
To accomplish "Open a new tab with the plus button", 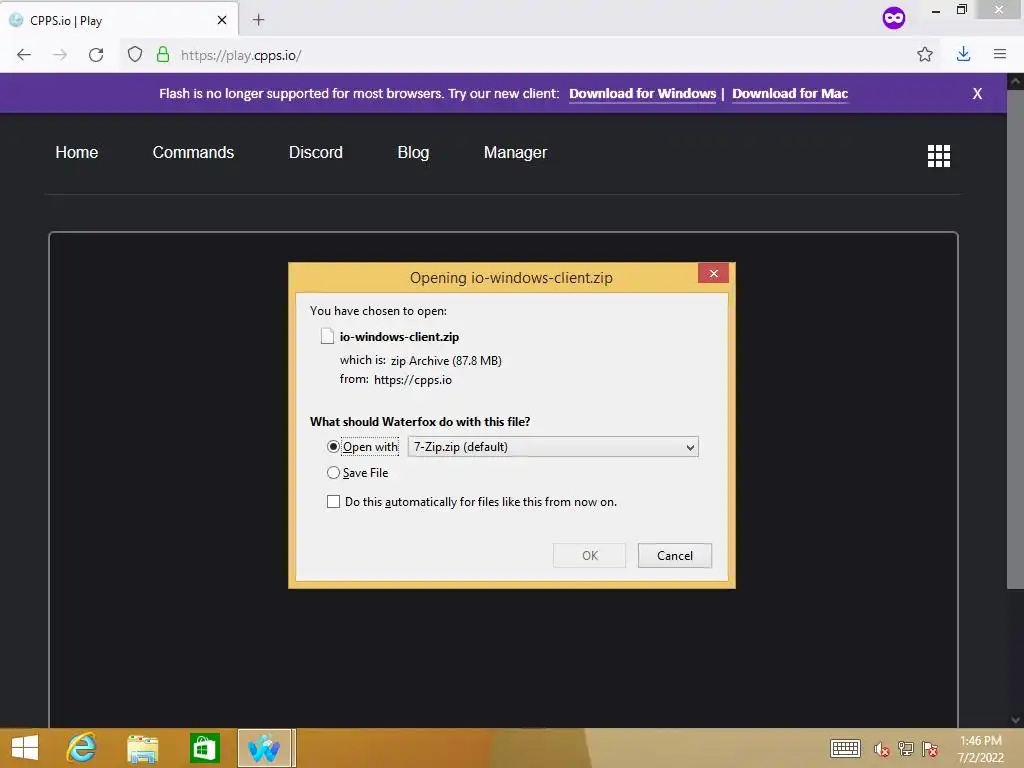I will pyautogui.click(x=259, y=20).
